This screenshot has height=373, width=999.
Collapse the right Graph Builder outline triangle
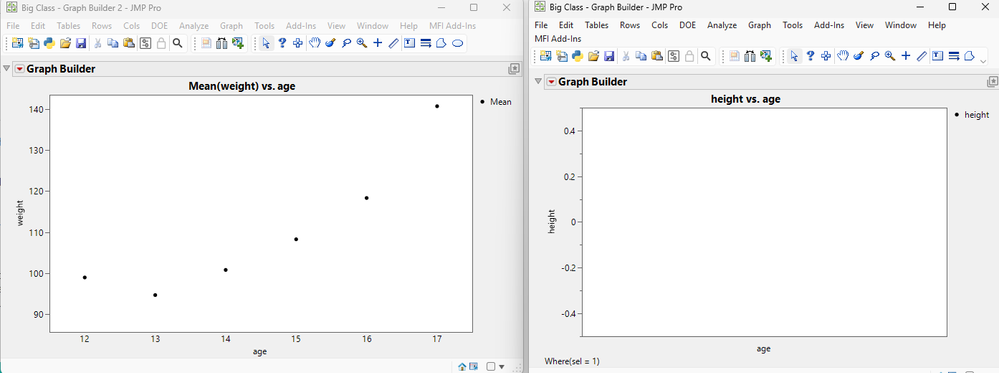(x=538, y=82)
